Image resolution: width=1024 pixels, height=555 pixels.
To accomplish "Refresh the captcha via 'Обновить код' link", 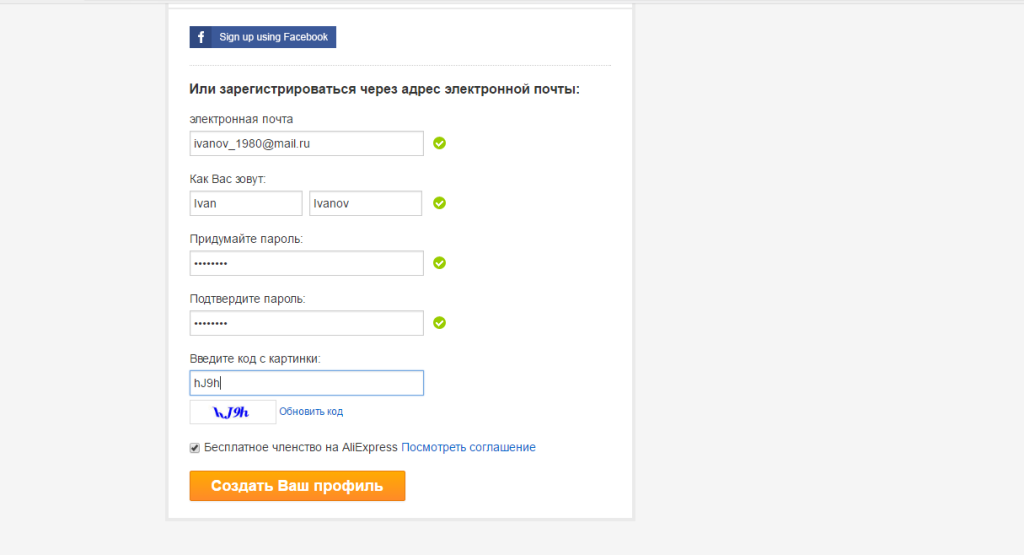I will (x=311, y=412).
